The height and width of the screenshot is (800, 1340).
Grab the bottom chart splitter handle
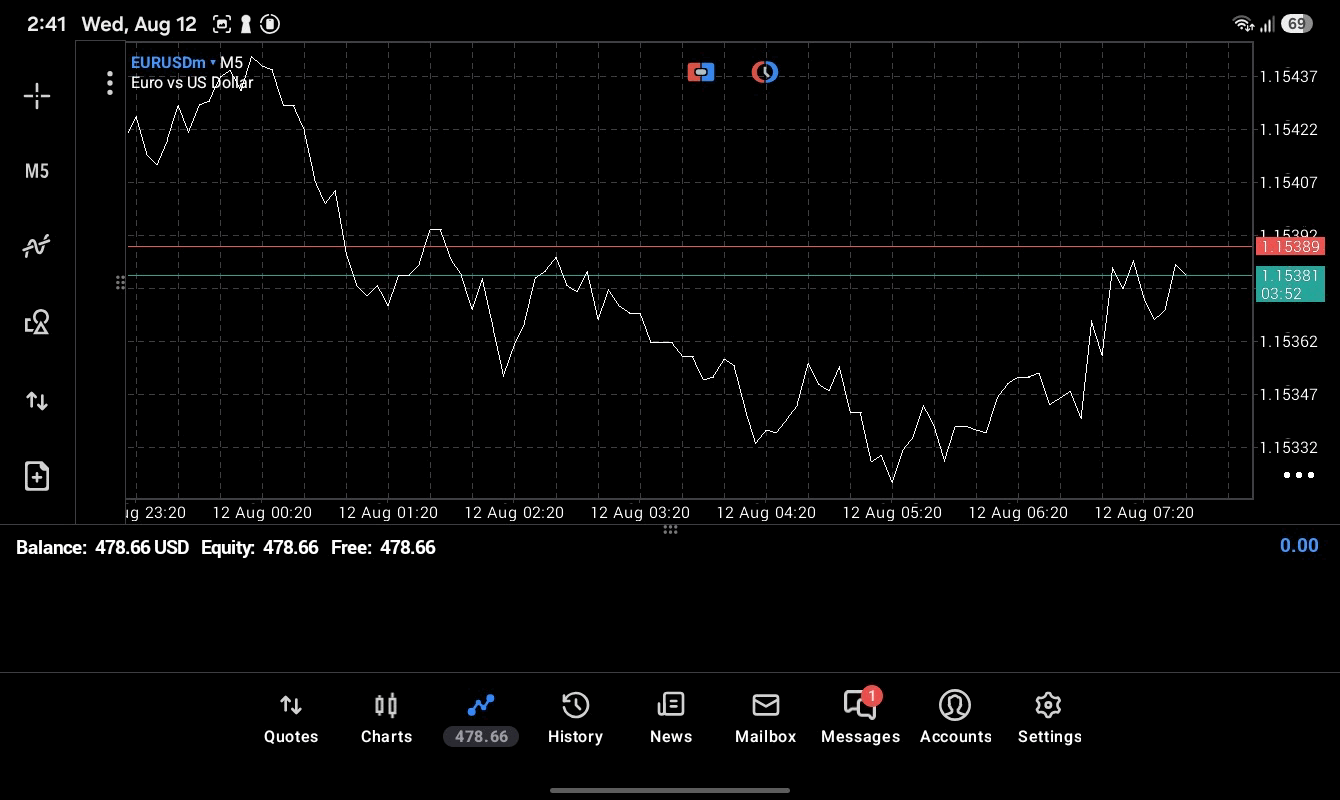coord(670,529)
